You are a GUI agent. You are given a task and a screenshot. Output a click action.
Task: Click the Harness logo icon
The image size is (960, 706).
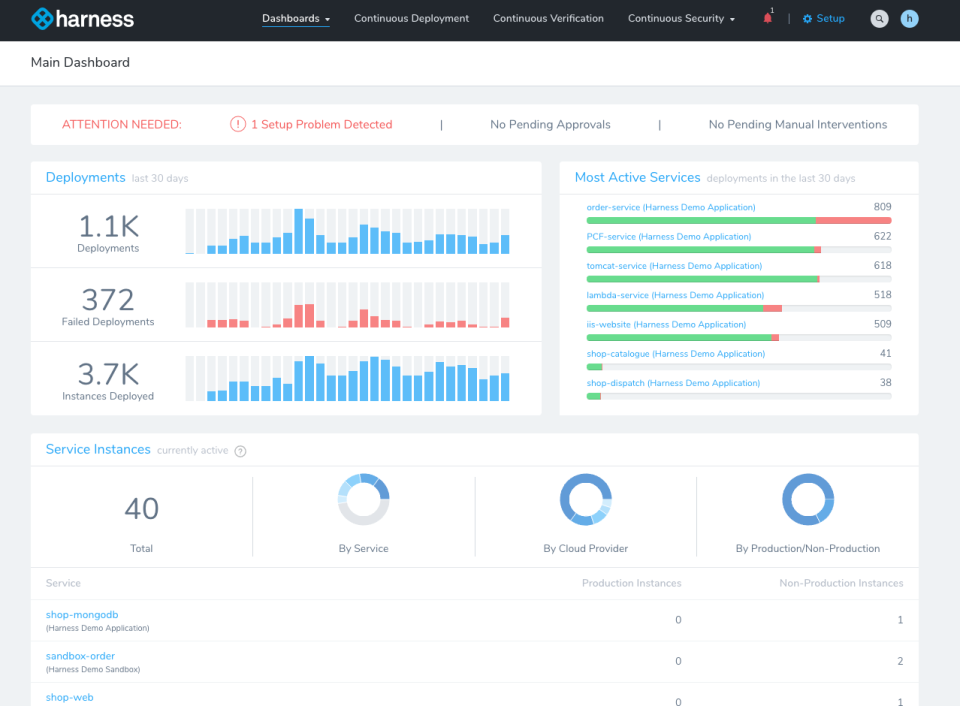[x=42, y=18]
